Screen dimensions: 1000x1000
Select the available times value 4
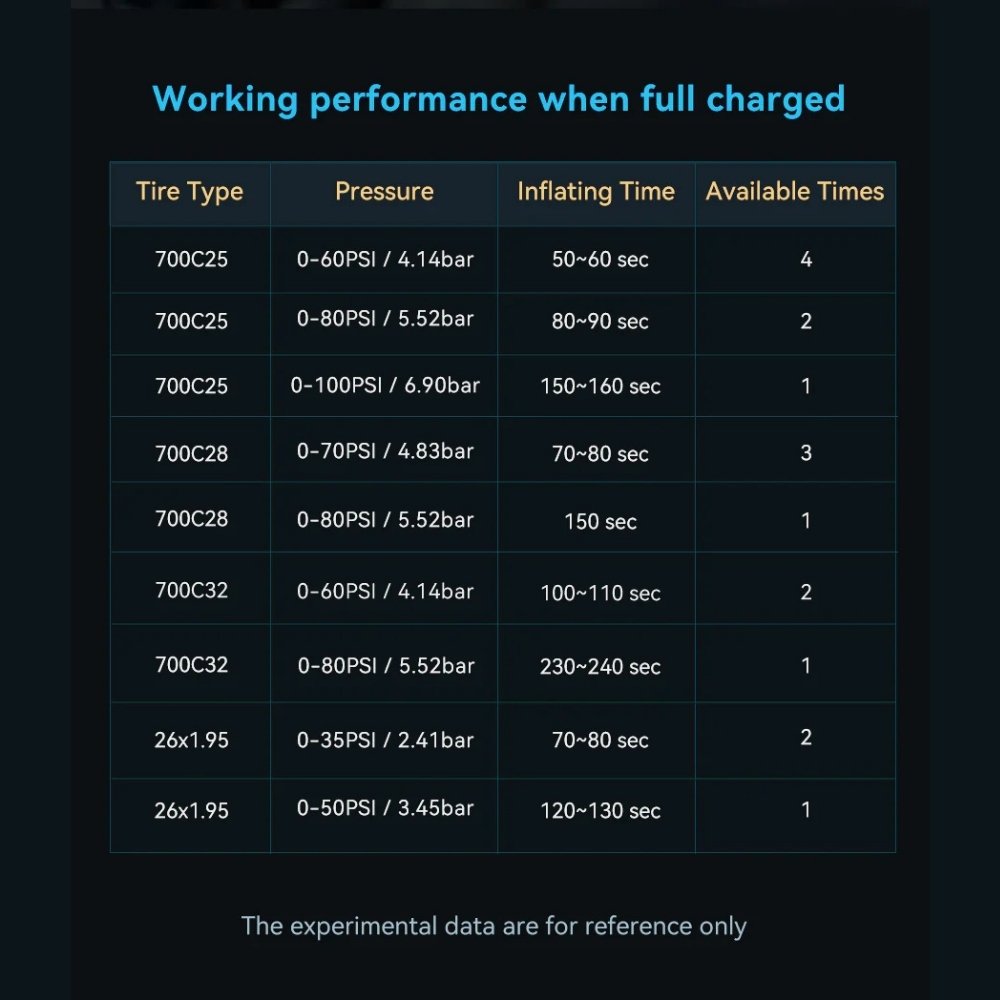tap(806, 260)
